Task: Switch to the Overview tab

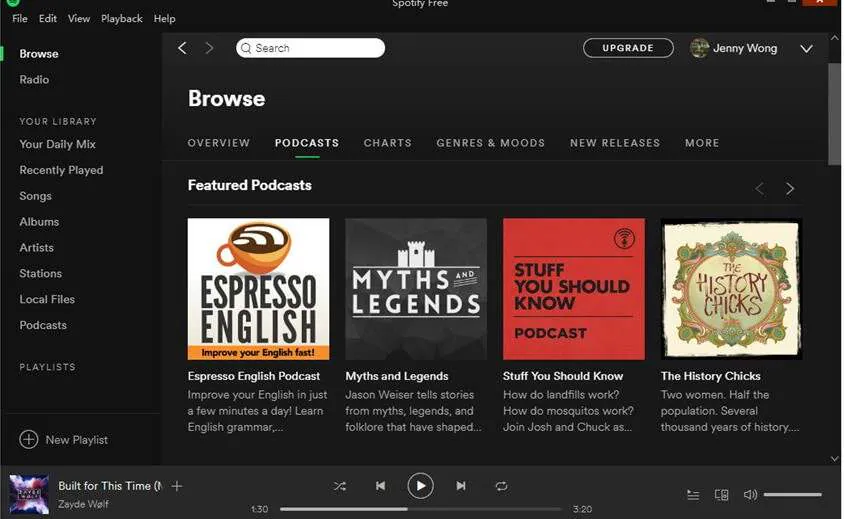Action: click(219, 143)
